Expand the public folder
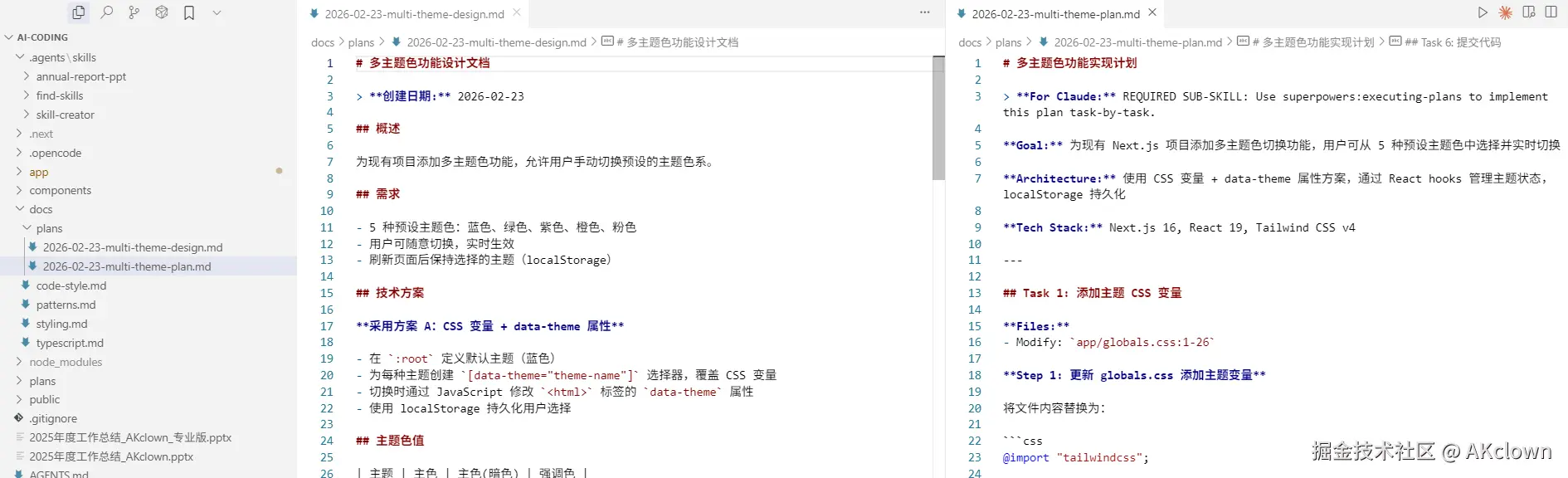The width and height of the screenshot is (1568, 478). coord(20,399)
